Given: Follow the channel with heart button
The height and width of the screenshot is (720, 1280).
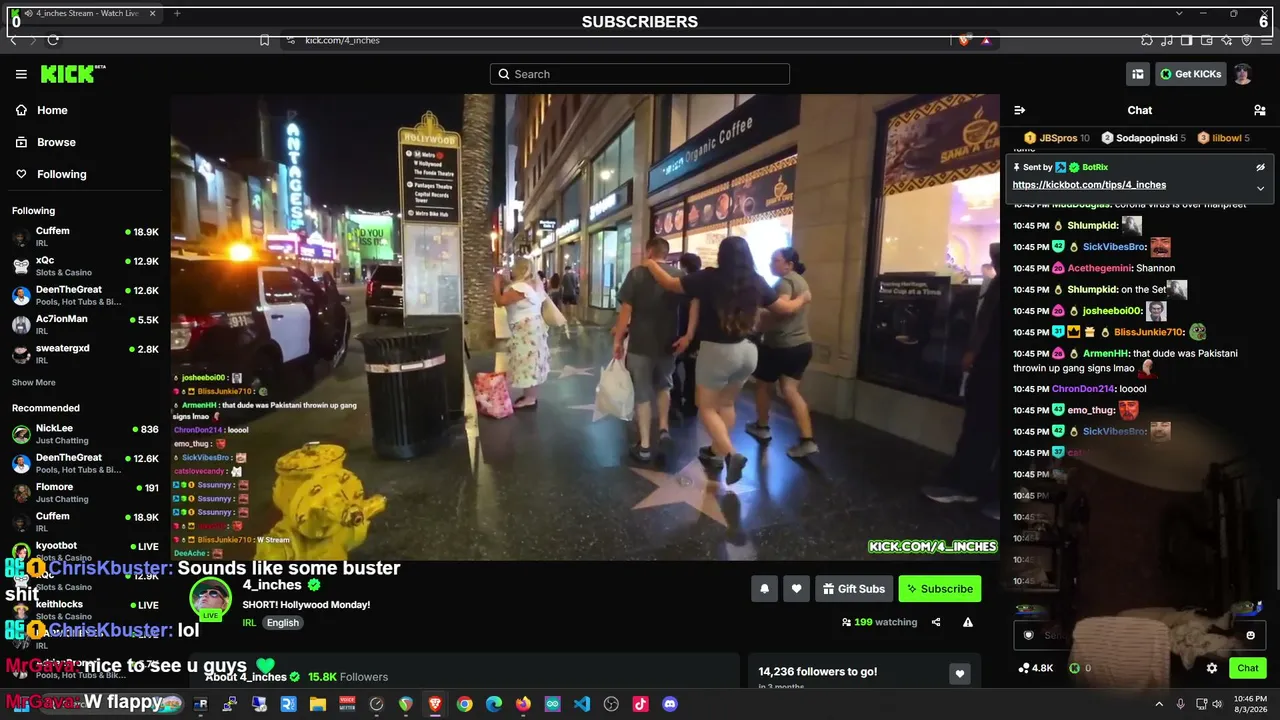Looking at the screenshot, I should [x=797, y=589].
